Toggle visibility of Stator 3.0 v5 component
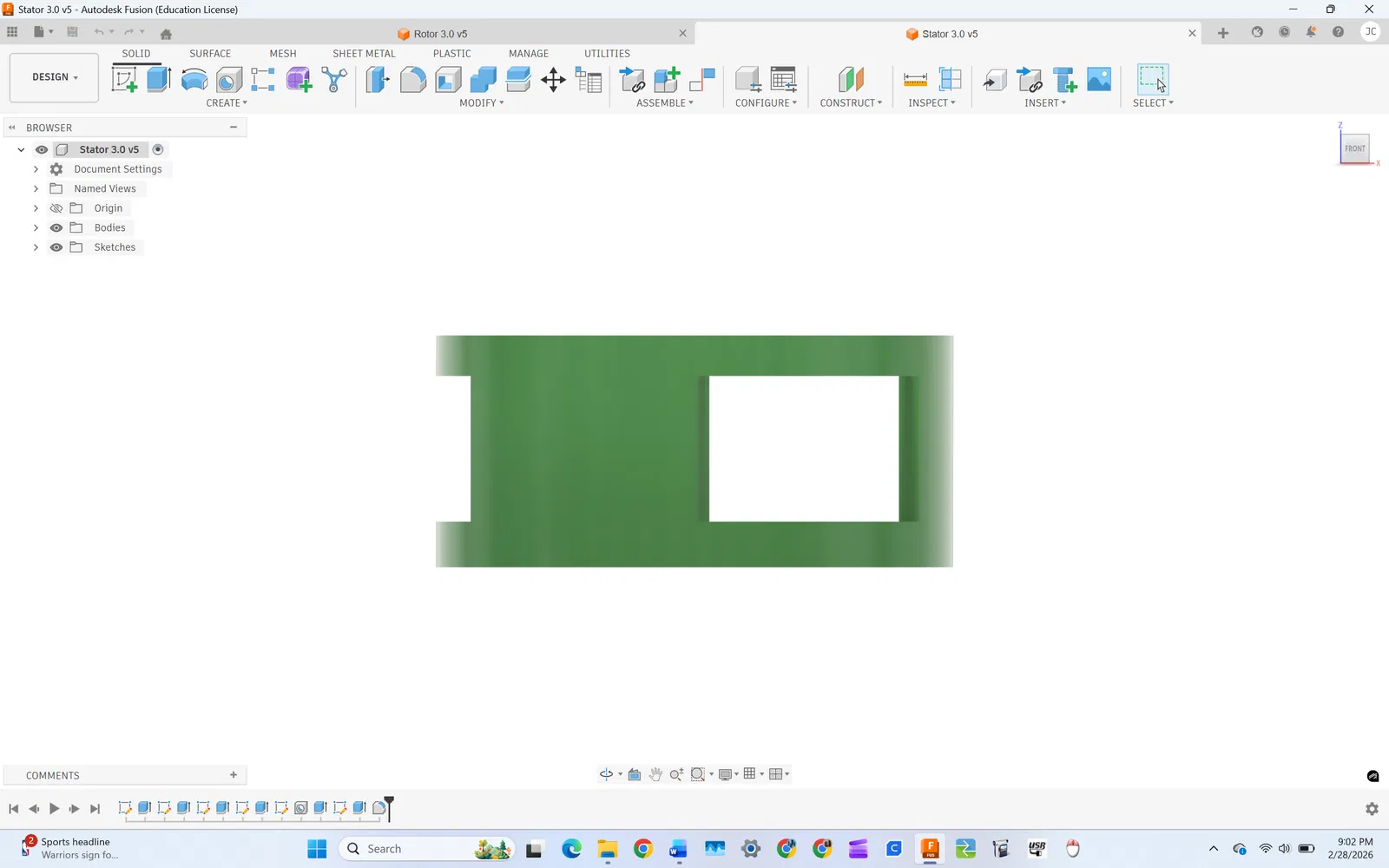 (x=42, y=149)
